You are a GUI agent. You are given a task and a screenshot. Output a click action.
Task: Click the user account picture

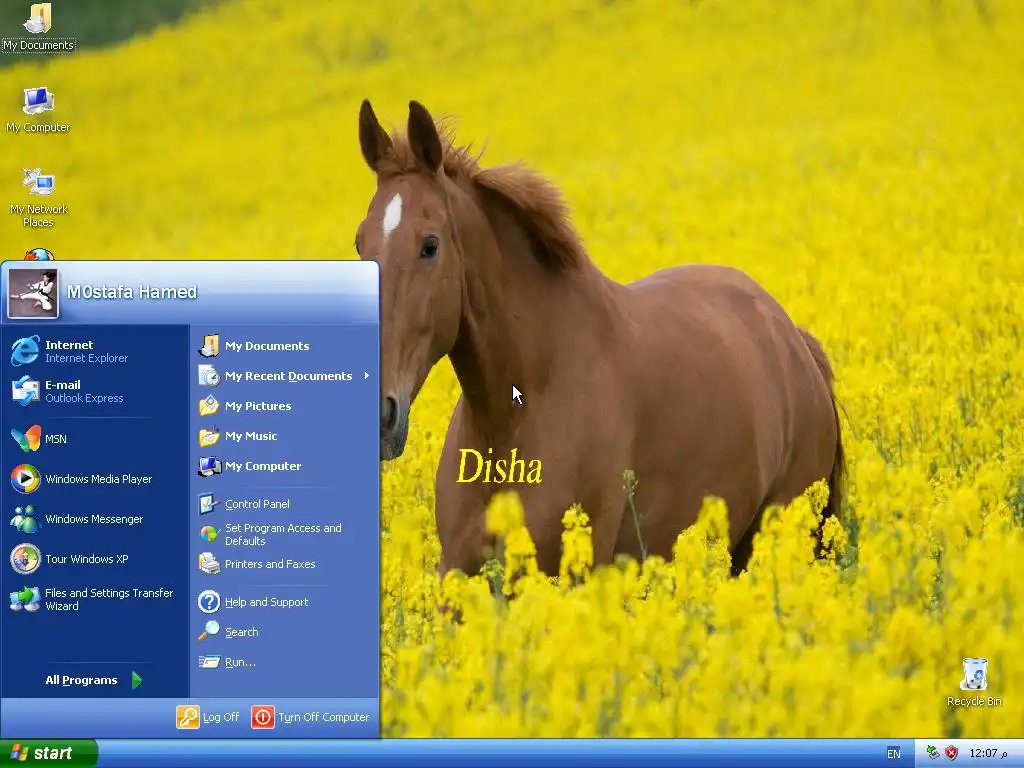click(x=33, y=293)
